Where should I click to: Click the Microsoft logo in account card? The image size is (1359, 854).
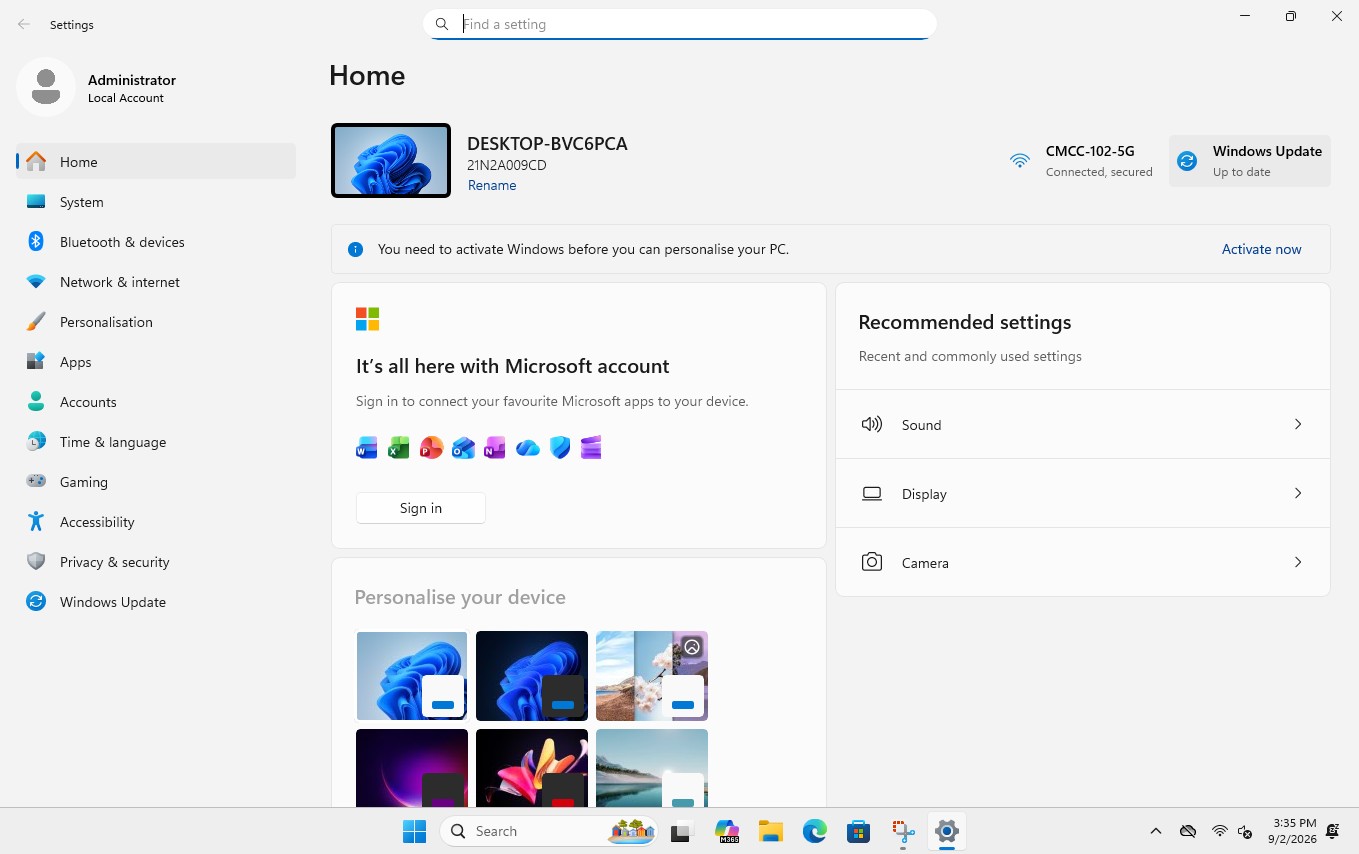(x=368, y=319)
